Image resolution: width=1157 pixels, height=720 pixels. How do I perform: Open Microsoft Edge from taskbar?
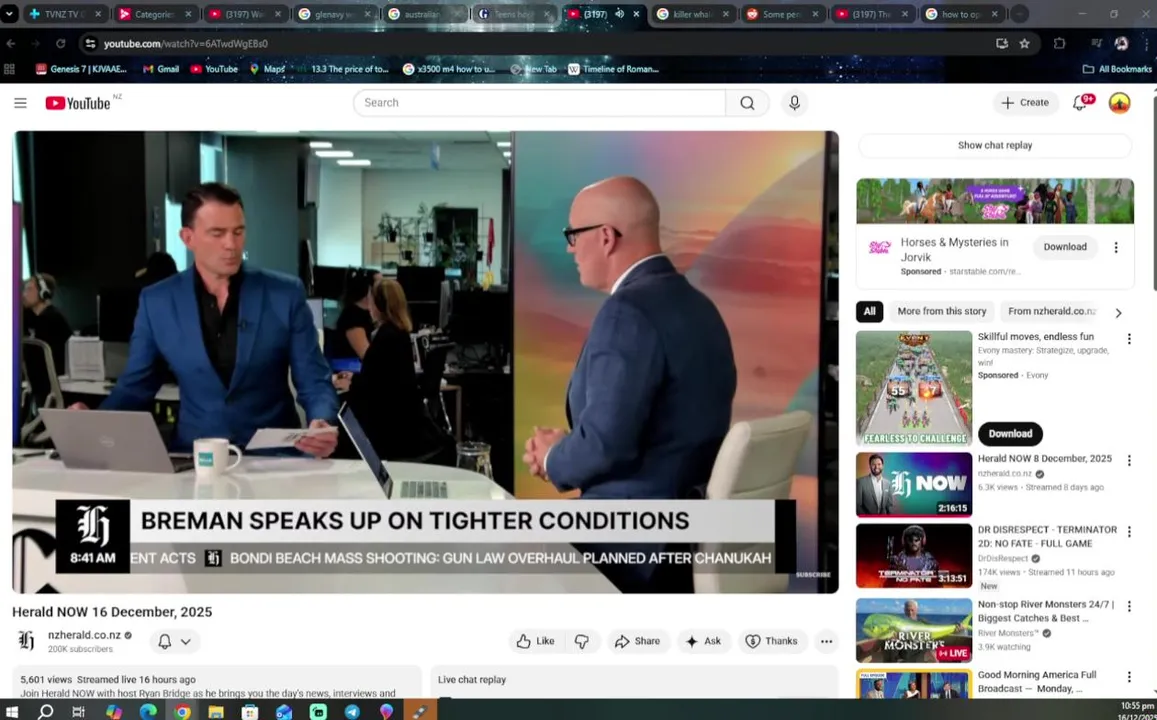(148, 711)
